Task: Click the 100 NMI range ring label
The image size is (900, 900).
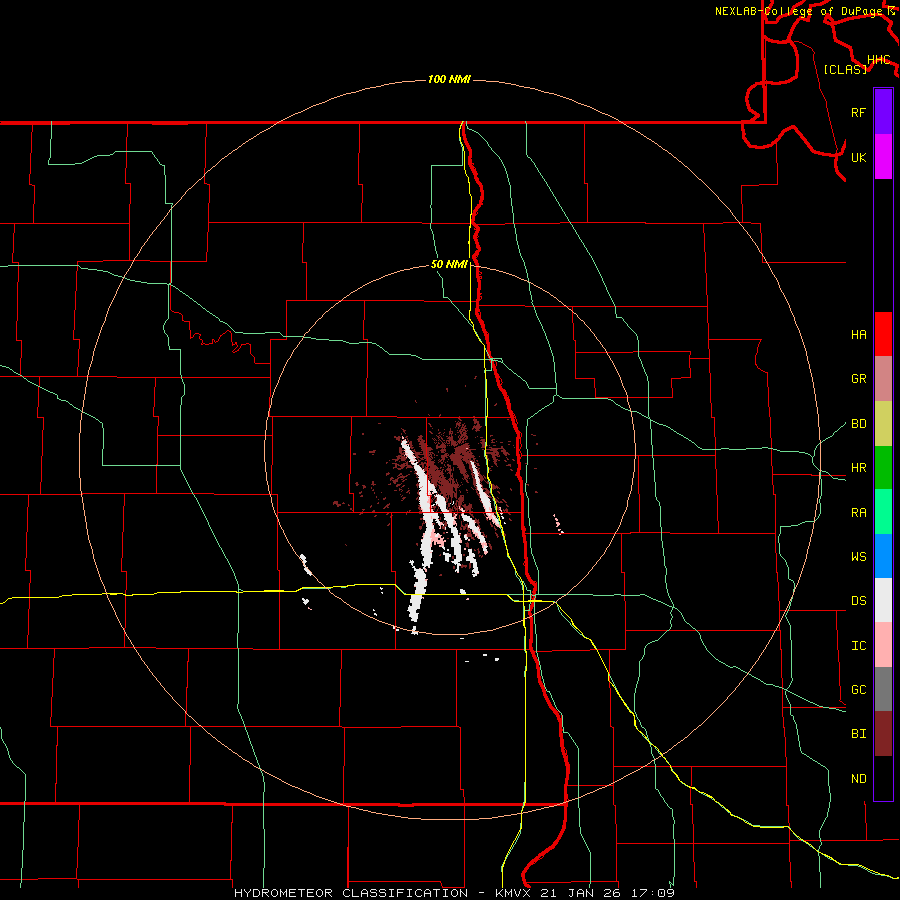Action: pos(449,79)
